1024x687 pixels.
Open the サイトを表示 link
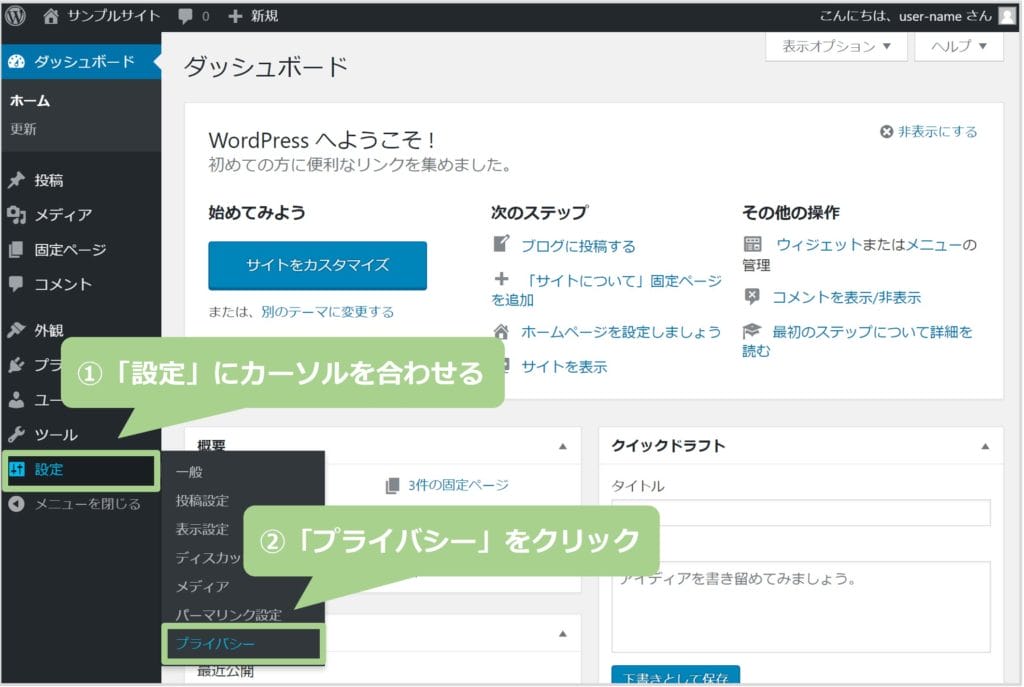pos(564,367)
